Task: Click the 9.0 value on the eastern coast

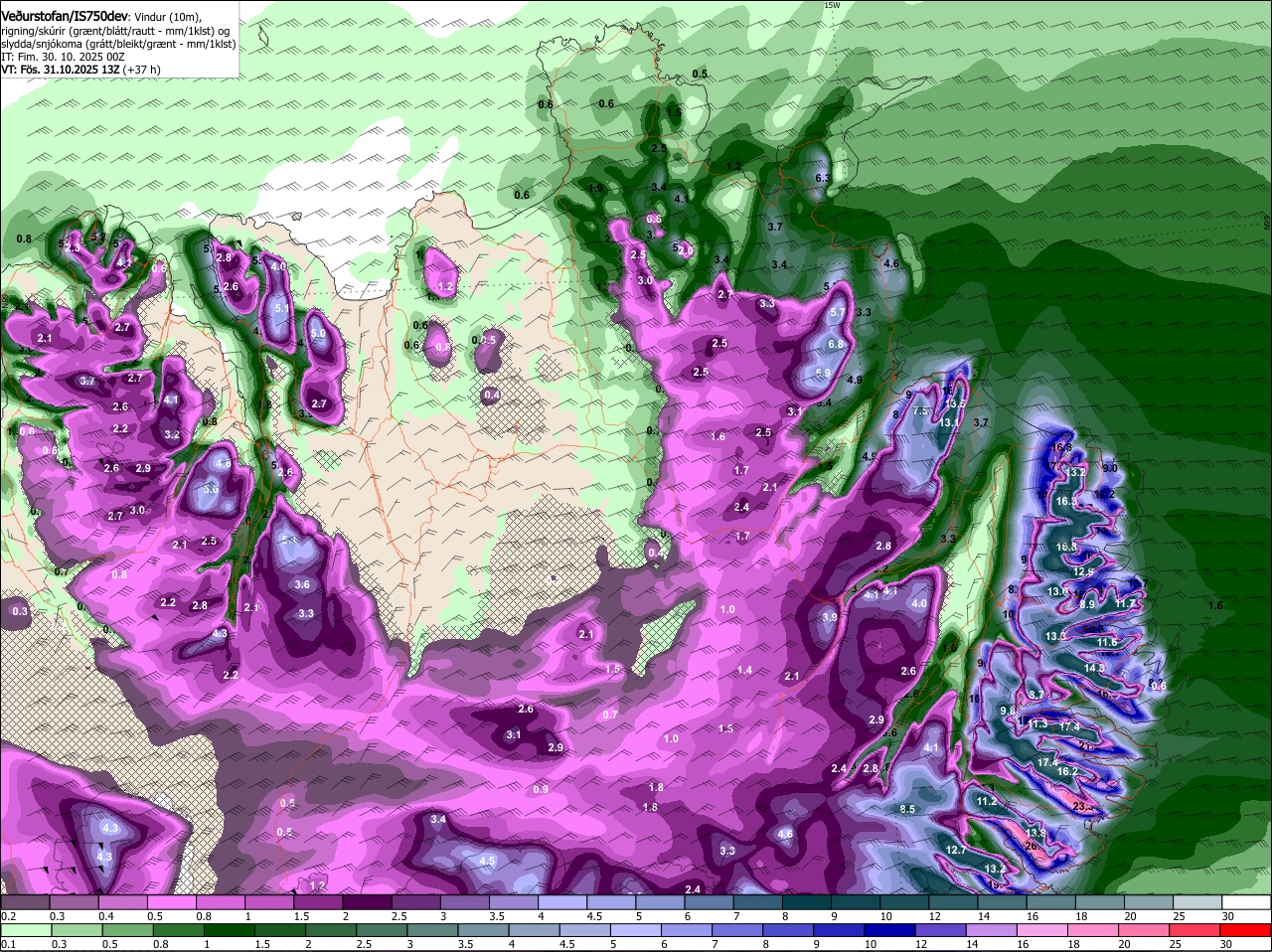Action: tap(1110, 468)
